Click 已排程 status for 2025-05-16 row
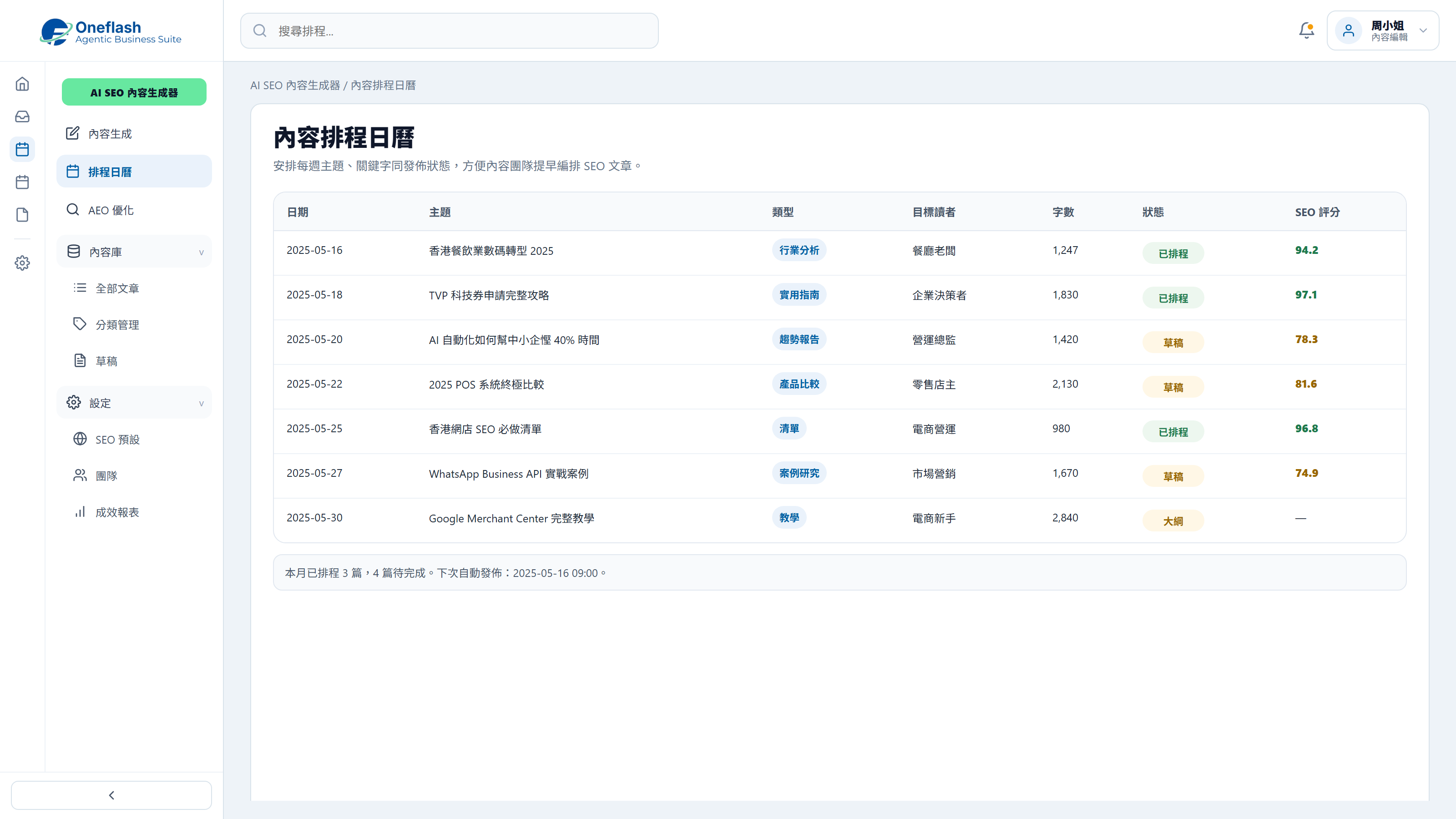The image size is (1456, 819). point(1173,253)
